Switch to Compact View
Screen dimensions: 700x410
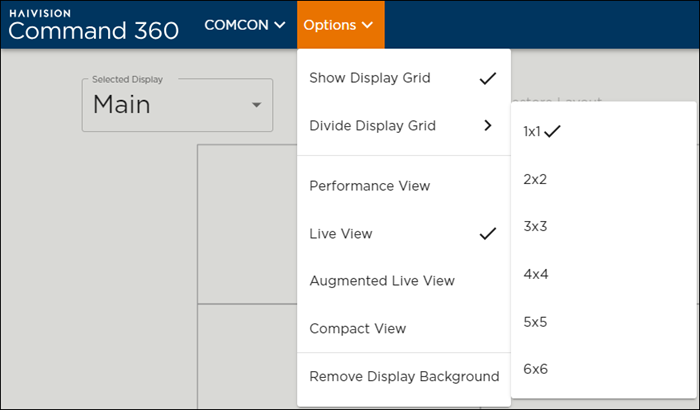[x=357, y=329]
